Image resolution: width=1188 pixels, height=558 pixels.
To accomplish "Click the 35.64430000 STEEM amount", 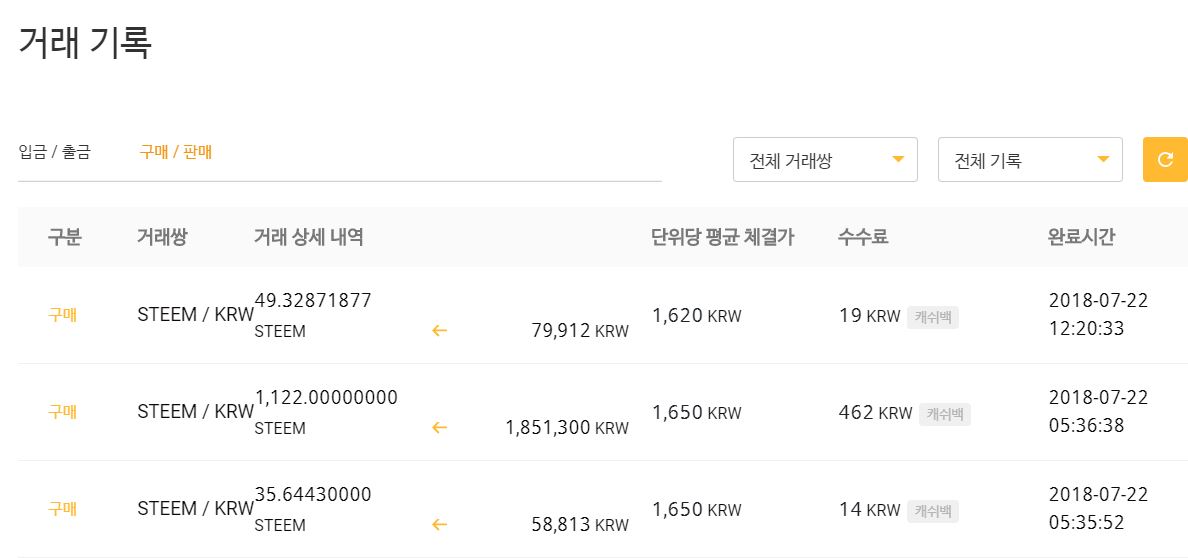I will pyautogui.click(x=313, y=494).
